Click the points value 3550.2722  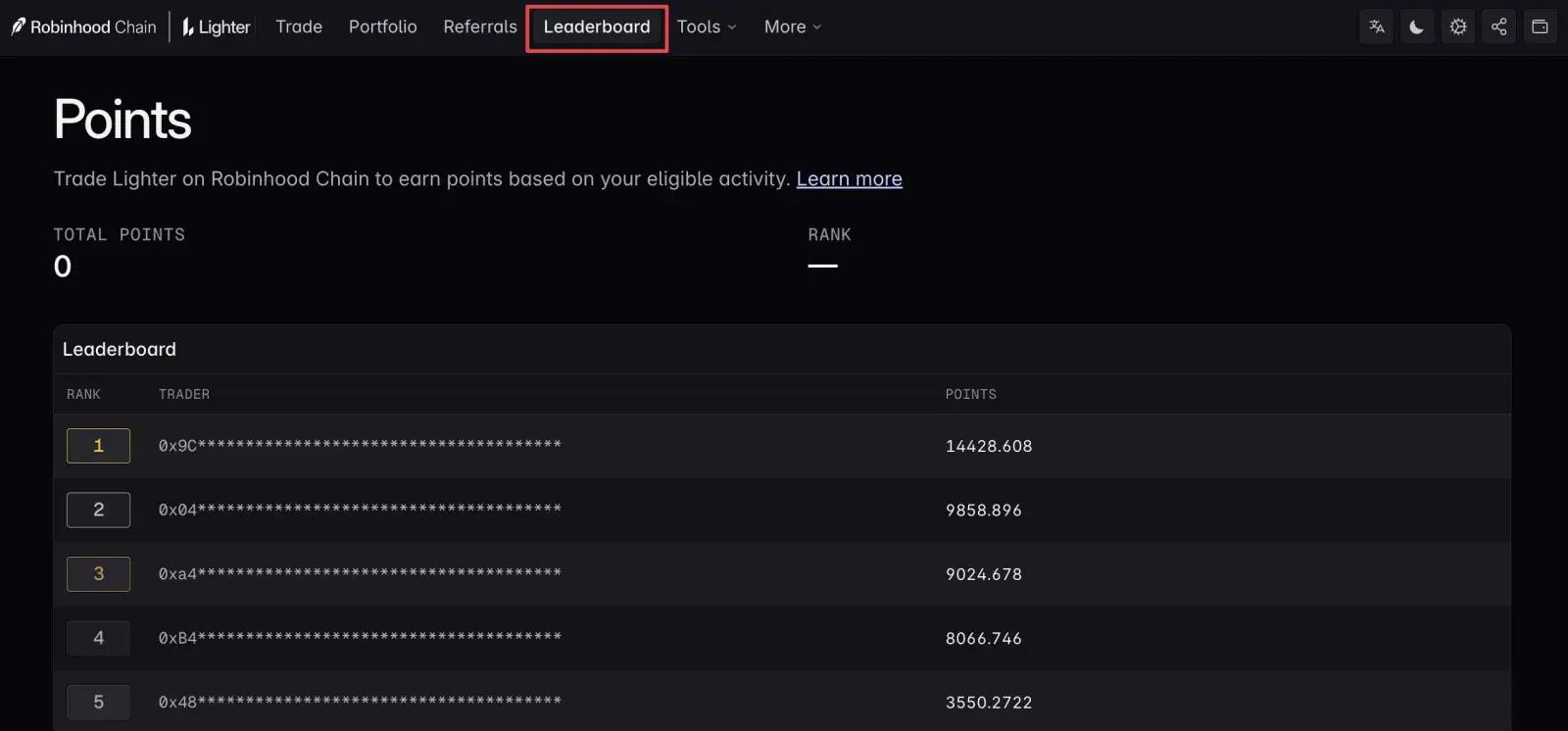pyautogui.click(x=989, y=702)
